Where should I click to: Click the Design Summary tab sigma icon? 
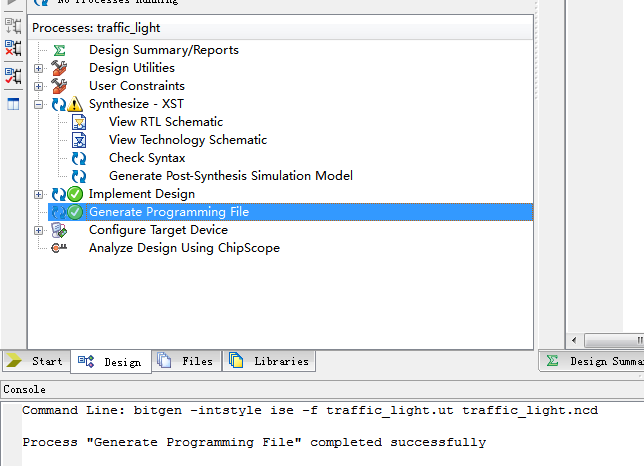coord(552,361)
